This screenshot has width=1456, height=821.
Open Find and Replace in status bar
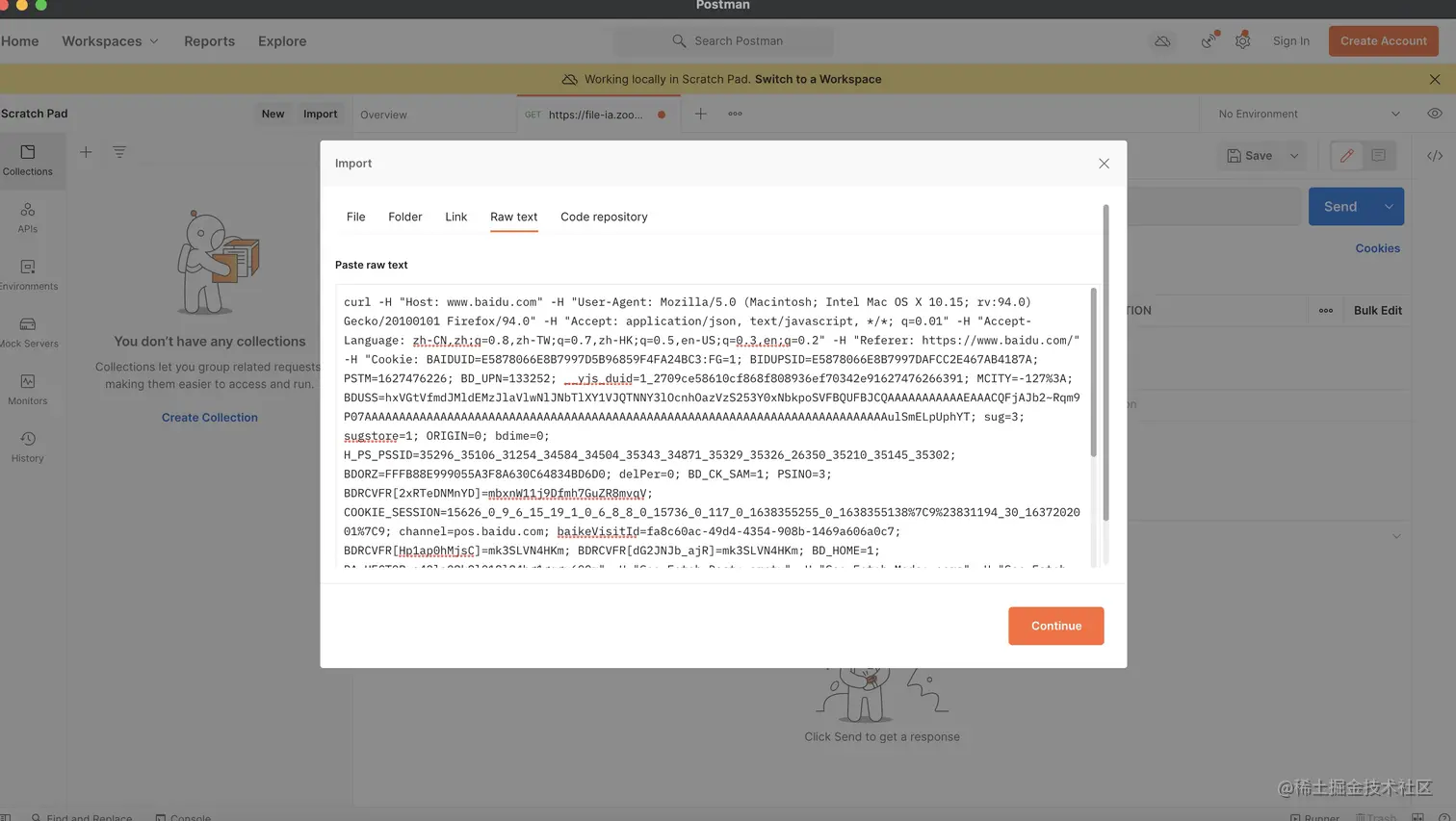click(82, 816)
